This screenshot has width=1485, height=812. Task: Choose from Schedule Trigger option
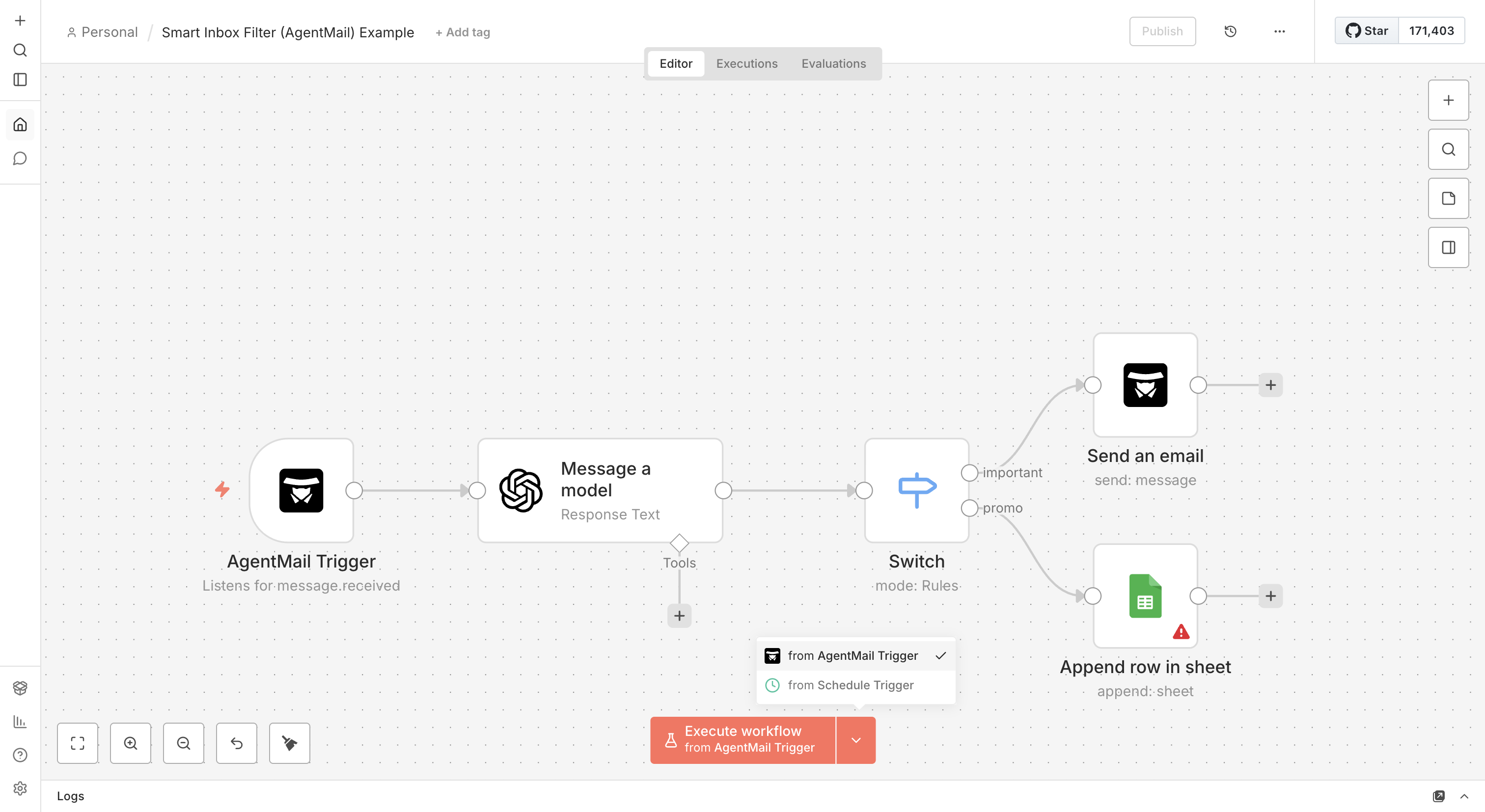pos(855,685)
